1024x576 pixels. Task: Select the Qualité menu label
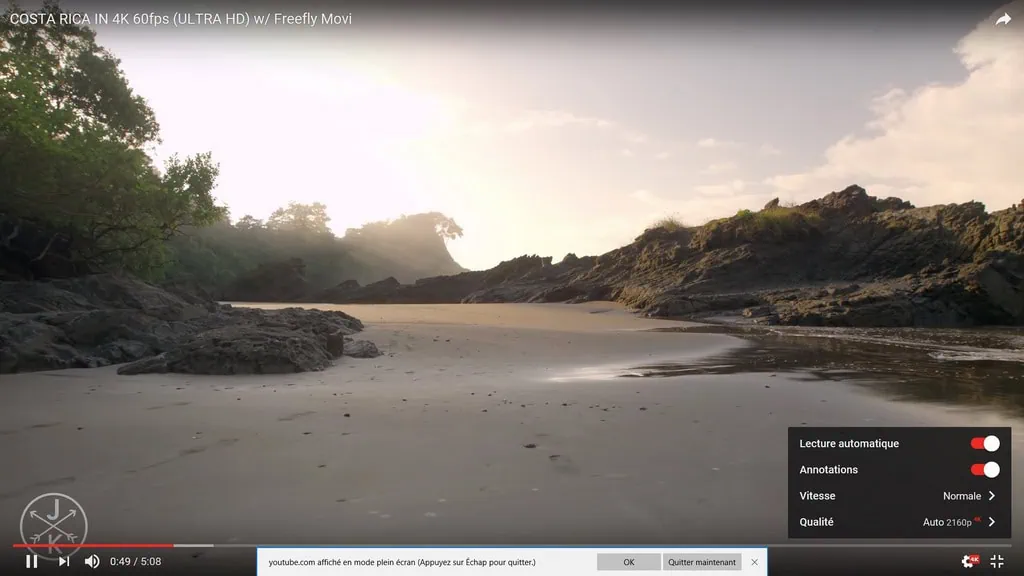(816, 522)
